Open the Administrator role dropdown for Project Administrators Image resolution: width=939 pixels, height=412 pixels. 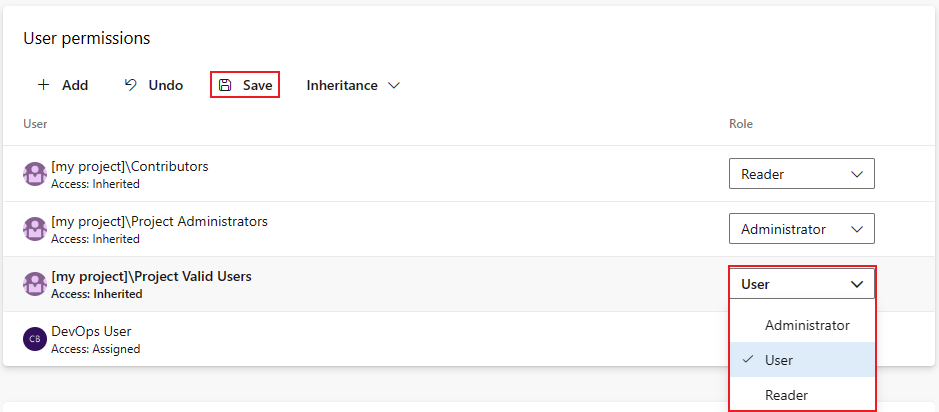point(801,229)
